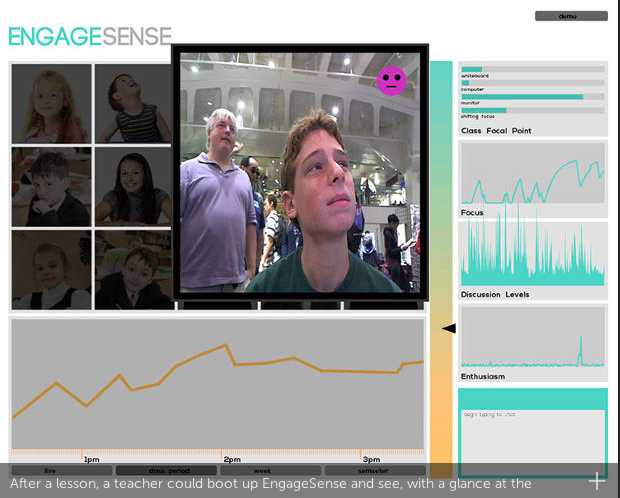The width and height of the screenshot is (620, 498).
Task: Click the whiteboard focal point bar
Action: coord(533,69)
